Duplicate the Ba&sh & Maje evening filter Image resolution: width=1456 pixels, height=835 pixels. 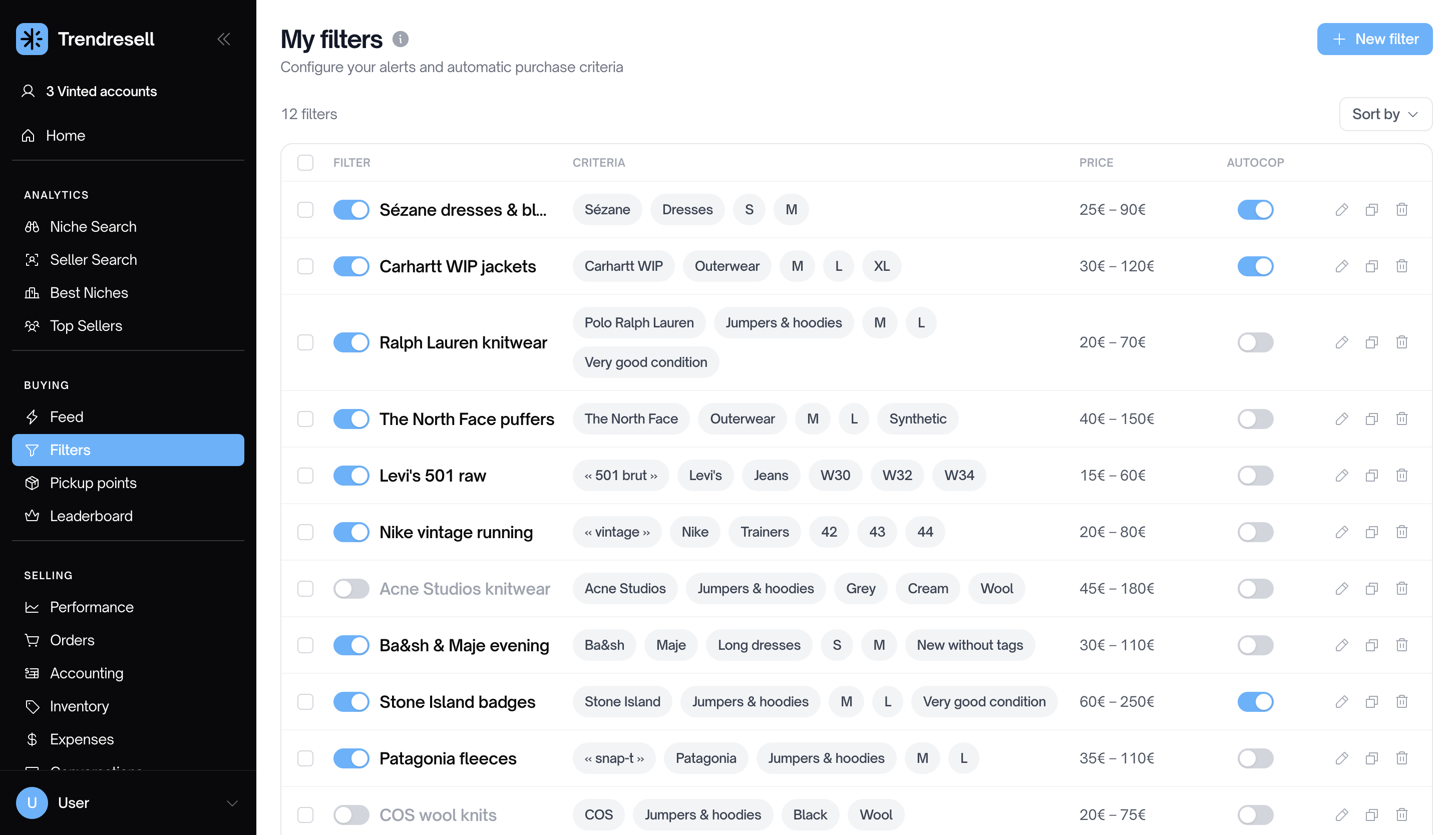(x=1372, y=645)
